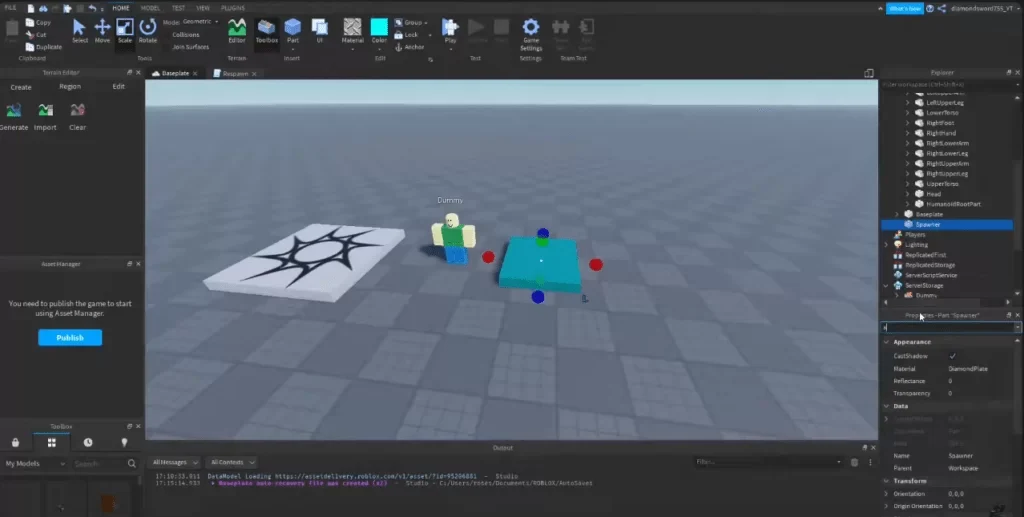Viewport: 1024px width, 517px height.
Task: Click the Generate terrain icon
Action: 14,110
